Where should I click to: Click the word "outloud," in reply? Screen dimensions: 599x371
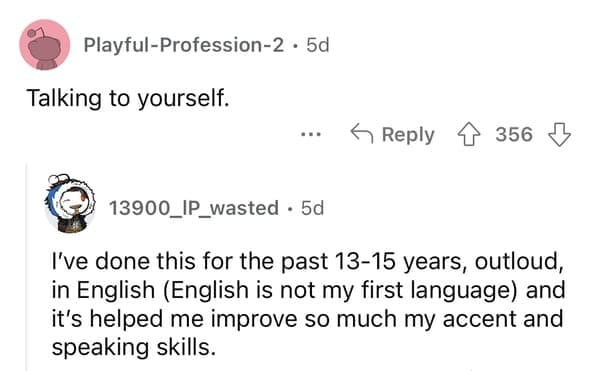click(x=519, y=261)
